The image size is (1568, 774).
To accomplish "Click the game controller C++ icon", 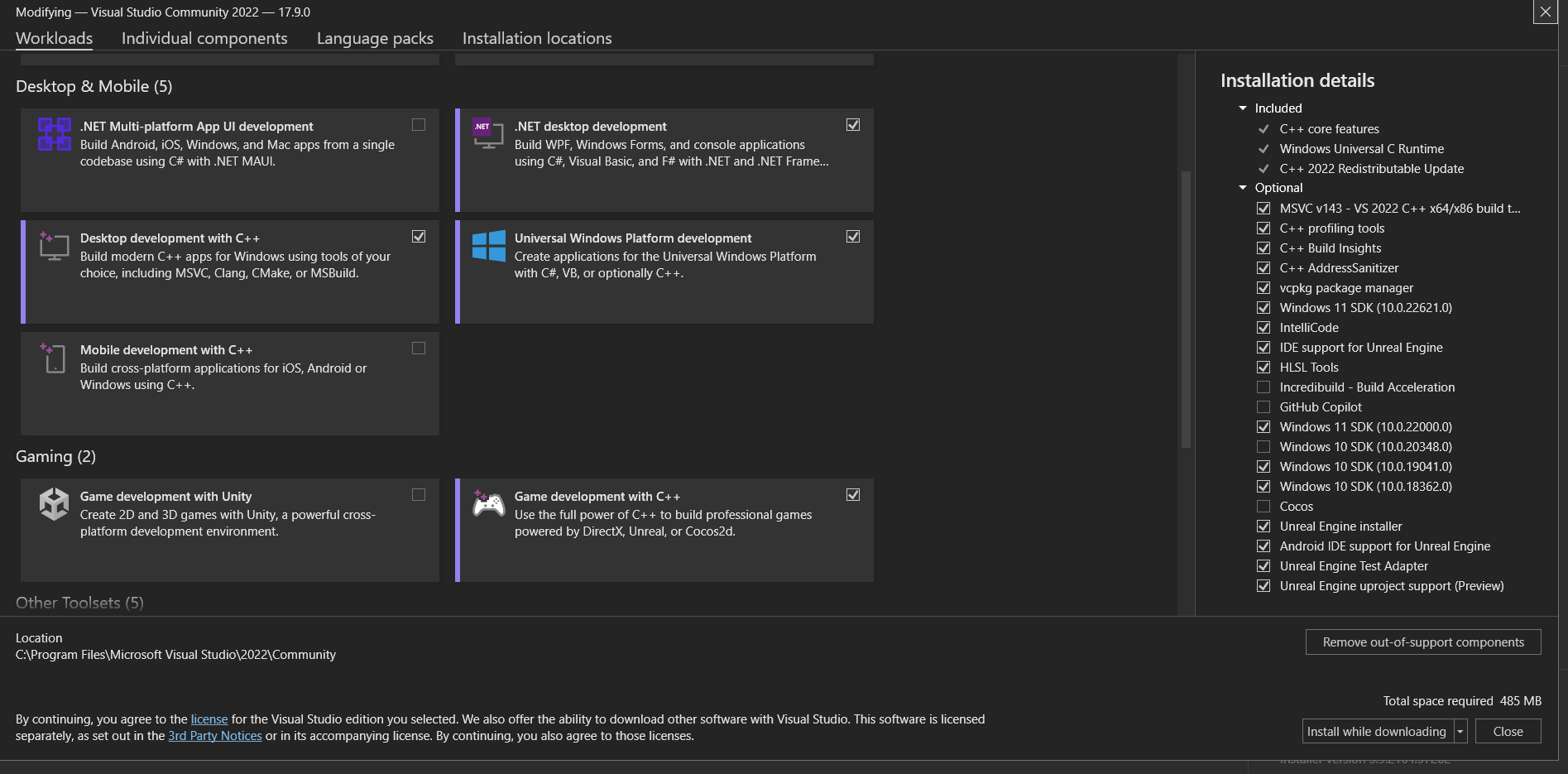I will pos(488,503).
